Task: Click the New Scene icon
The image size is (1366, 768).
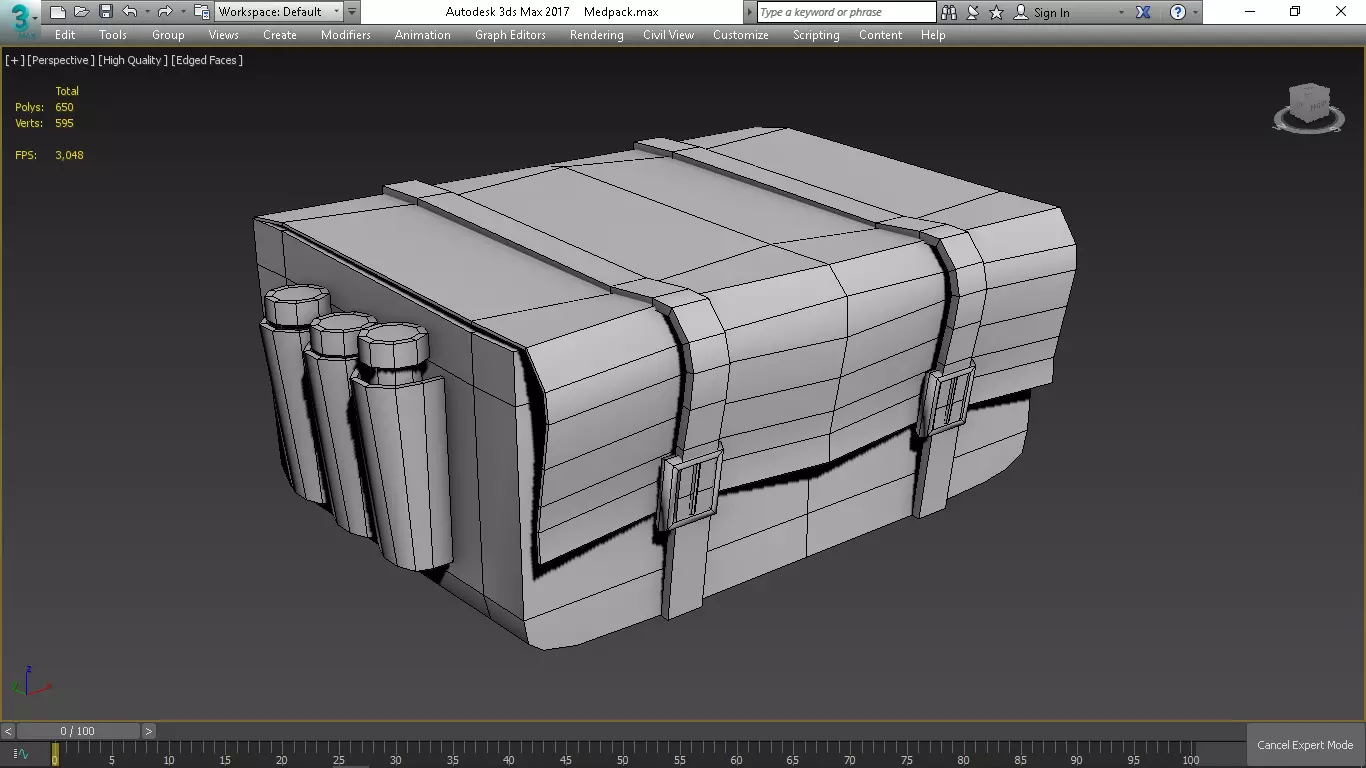Action: point(58,12)
